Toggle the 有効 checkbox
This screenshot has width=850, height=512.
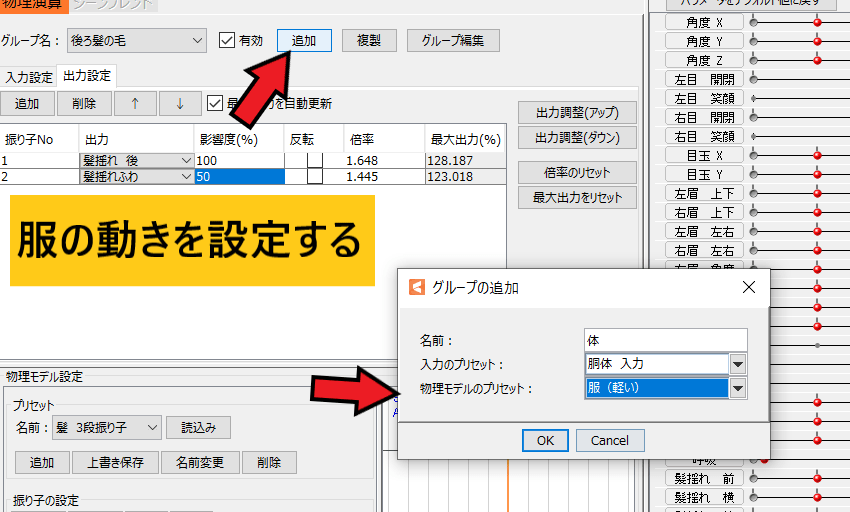pos(227,41)
